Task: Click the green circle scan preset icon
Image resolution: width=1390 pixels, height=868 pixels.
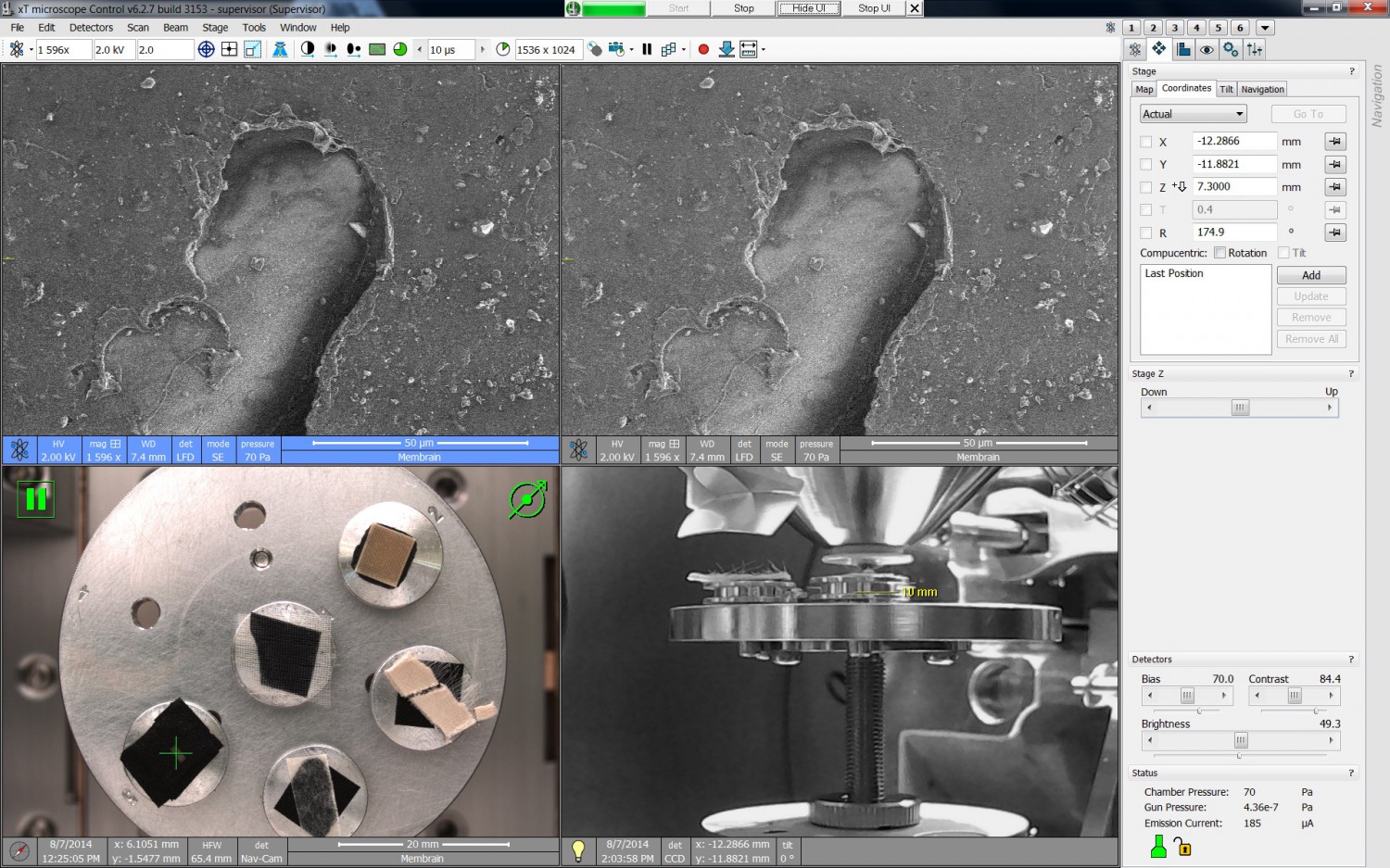Action: tap(400, 49)
